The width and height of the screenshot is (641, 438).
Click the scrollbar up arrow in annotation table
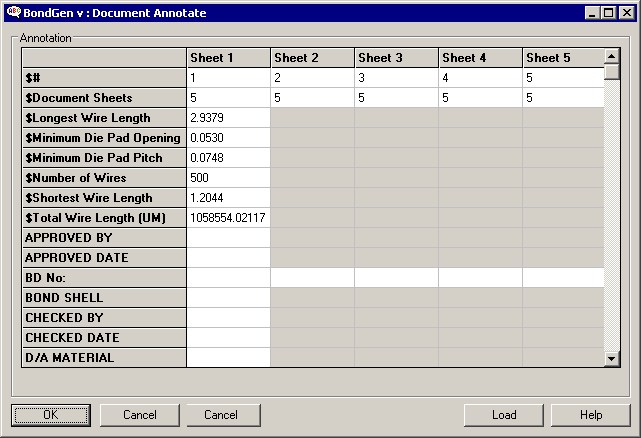(x=612, y=56)
